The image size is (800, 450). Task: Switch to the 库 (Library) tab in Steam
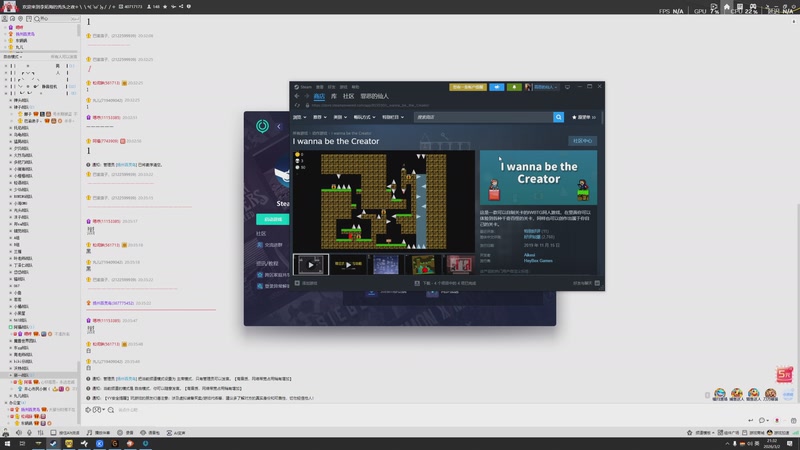(334, 96)
